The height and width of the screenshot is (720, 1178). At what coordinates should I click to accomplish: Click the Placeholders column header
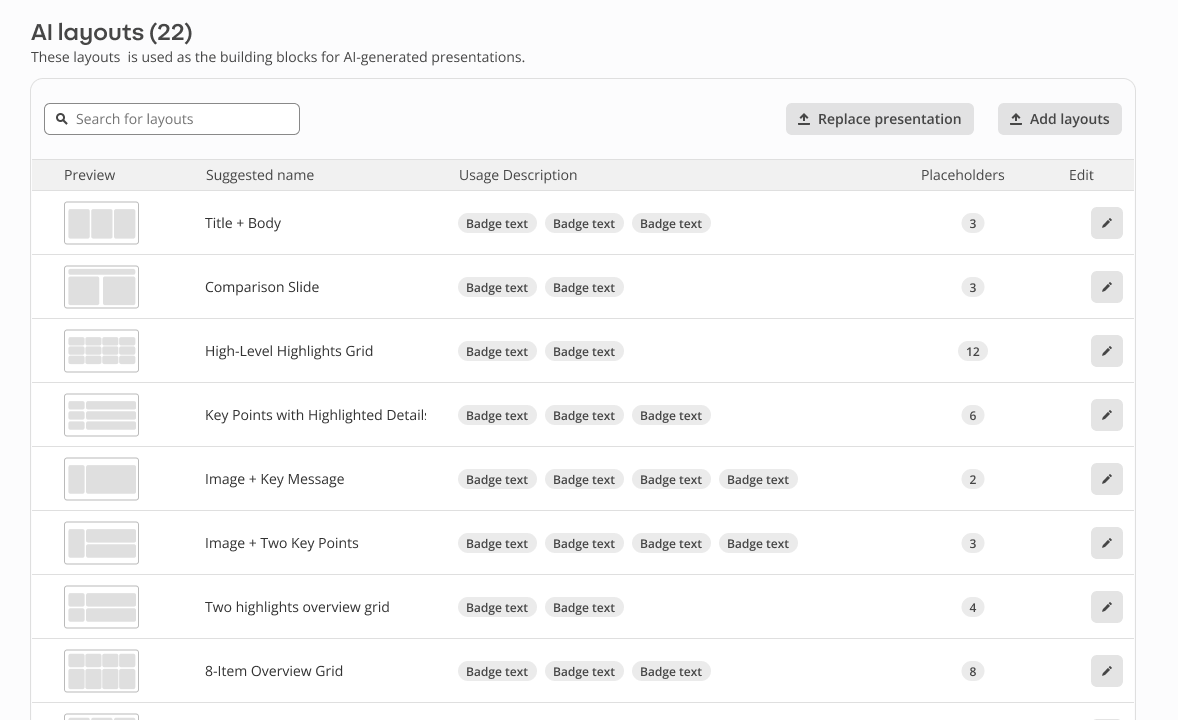(x=962, y=175)
